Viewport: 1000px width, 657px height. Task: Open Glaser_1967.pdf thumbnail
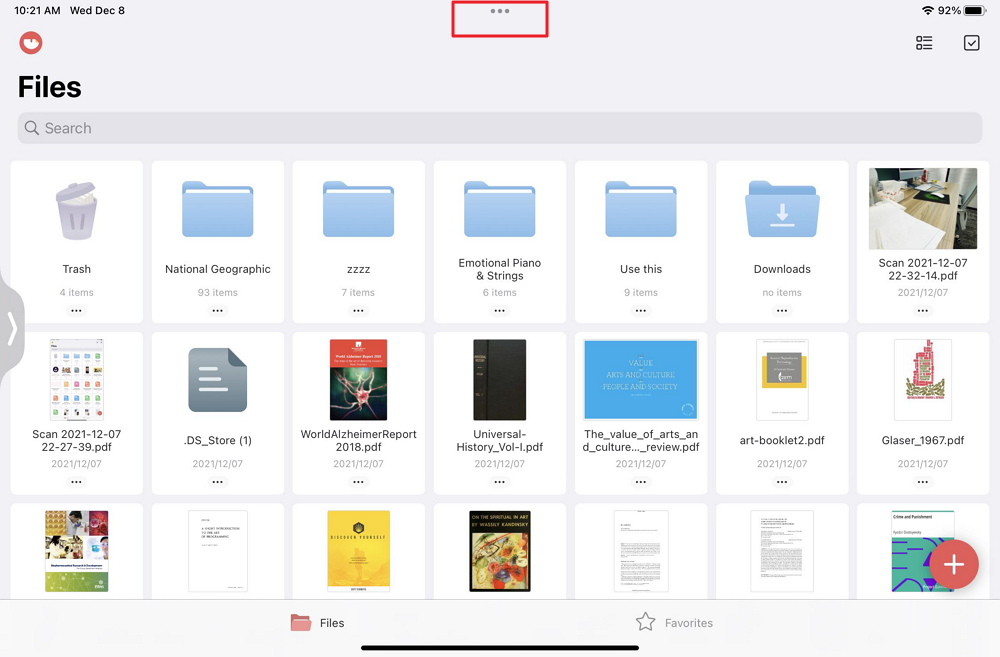[923, 380]
